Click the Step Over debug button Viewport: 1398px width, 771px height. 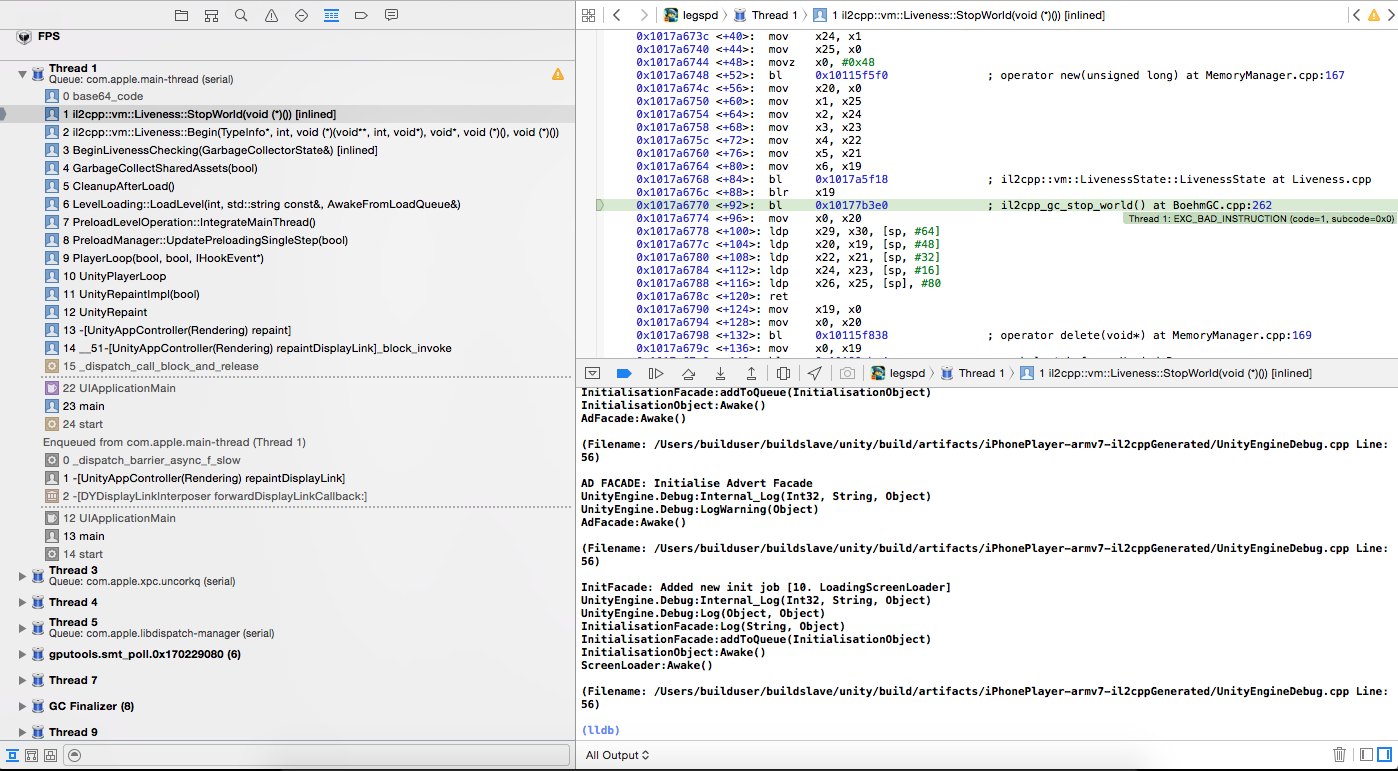(x=688, y=373)
